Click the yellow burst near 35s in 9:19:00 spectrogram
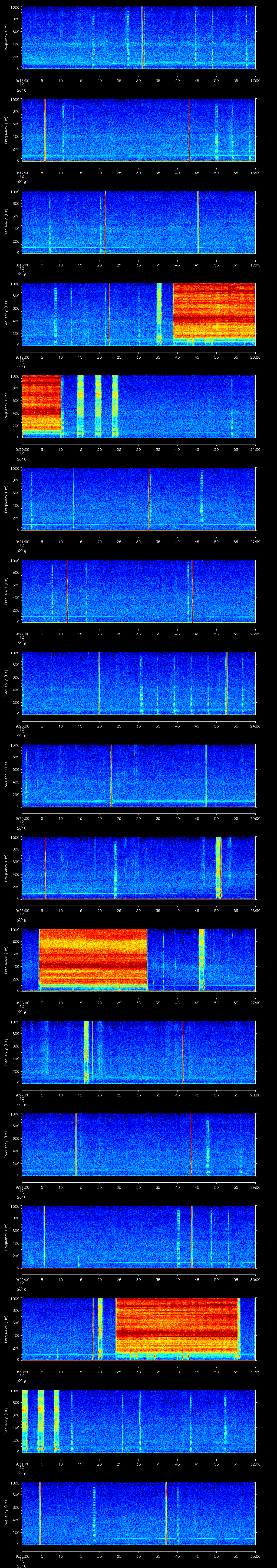This screenshot has height=1568, width=277. click(x=160, y=313)
